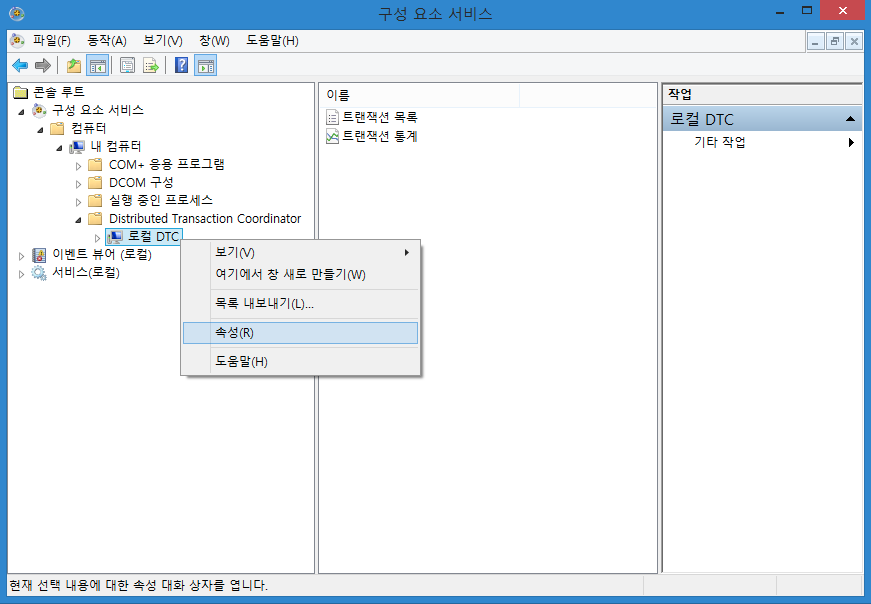Click the COM+ 응용 프로그램 folder icon
The image size is (871, 604).
point(96,164)
